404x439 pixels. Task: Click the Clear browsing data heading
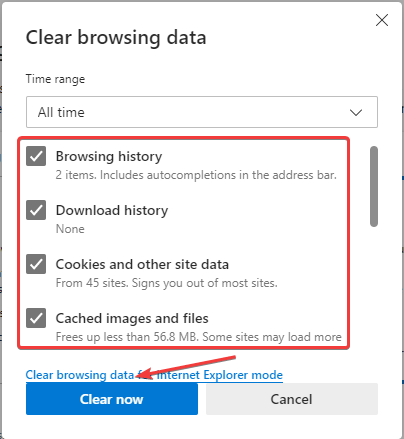[116, 37]
